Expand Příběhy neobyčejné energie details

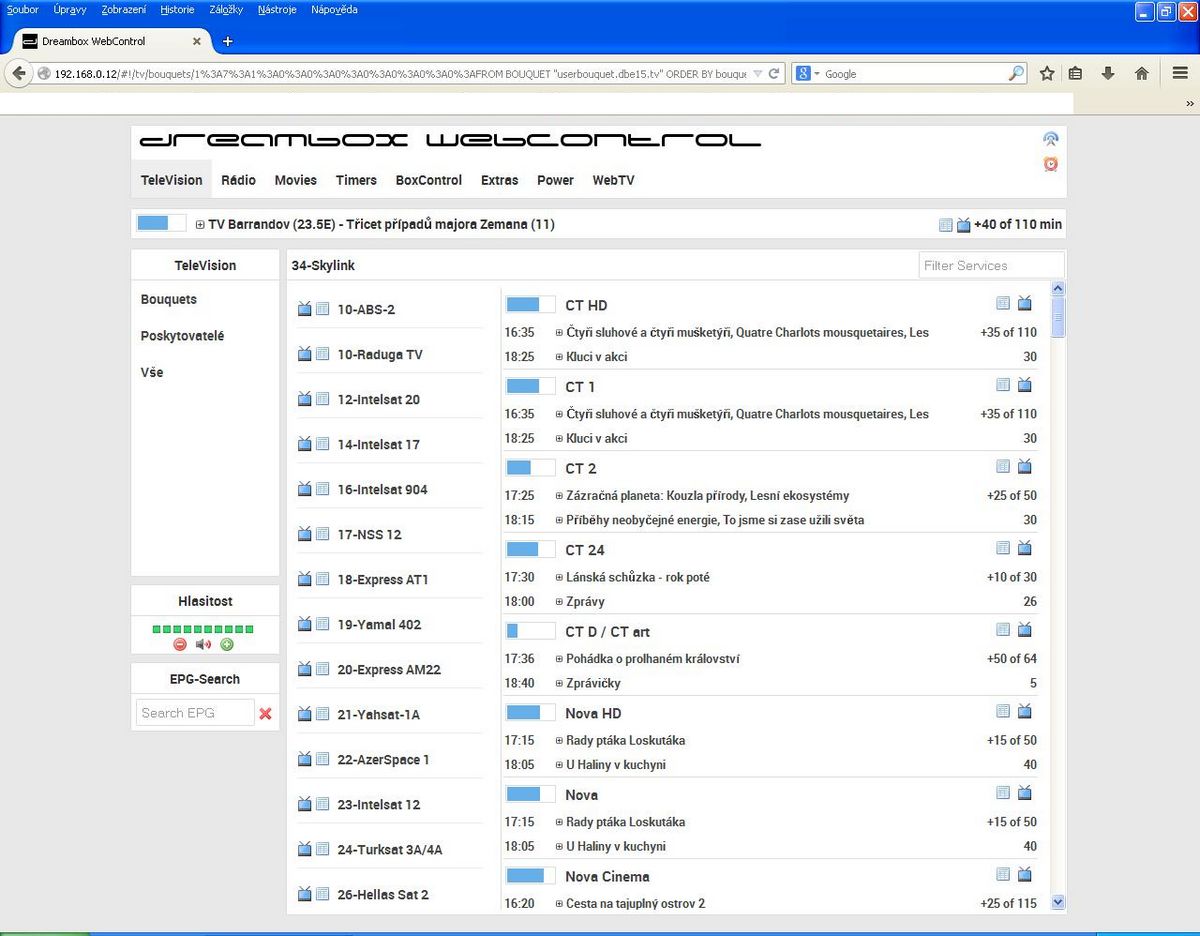[x=560, y=520]
